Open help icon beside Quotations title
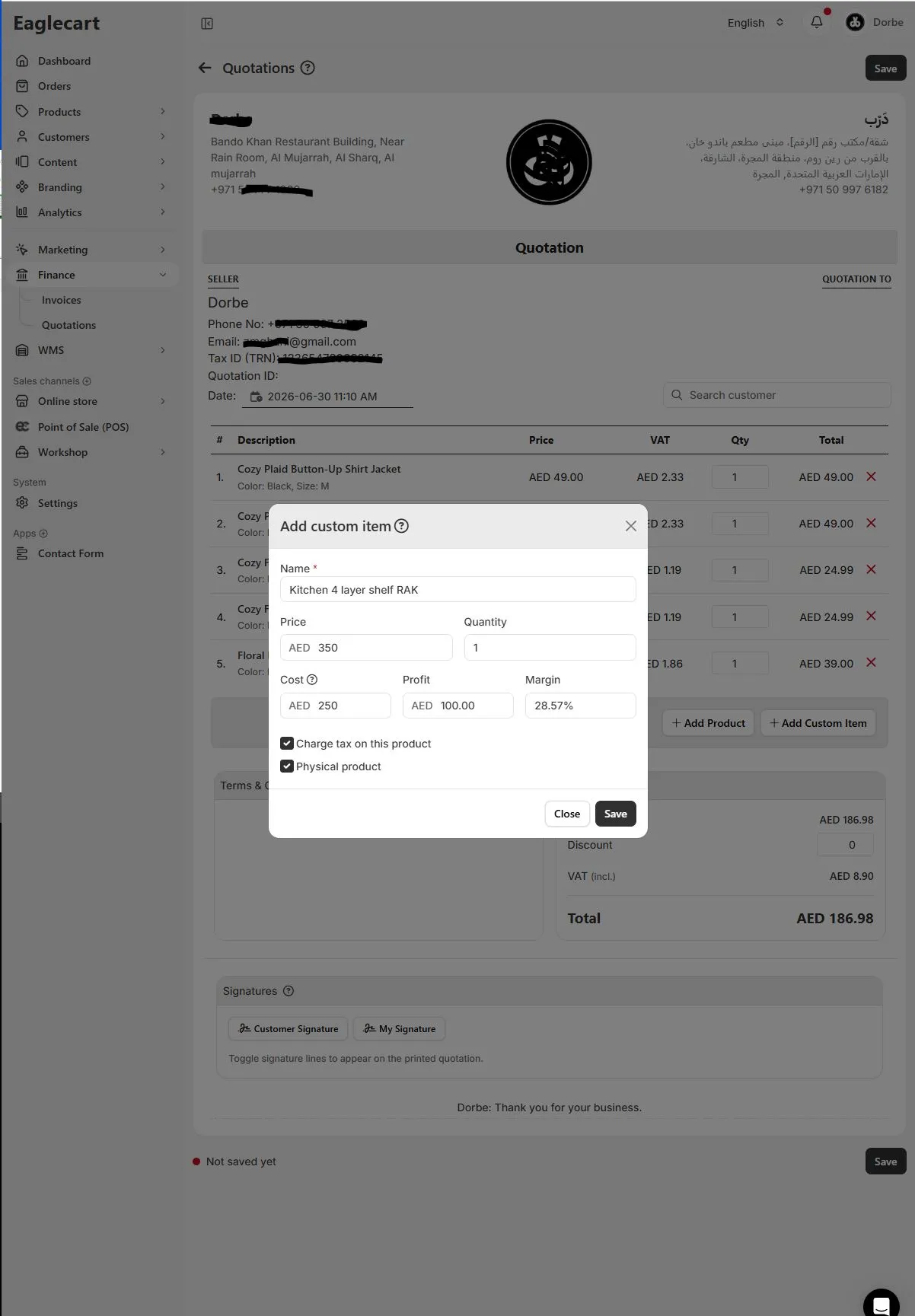Viewport: 915px width, 1316px height. [x=308, y=68]
